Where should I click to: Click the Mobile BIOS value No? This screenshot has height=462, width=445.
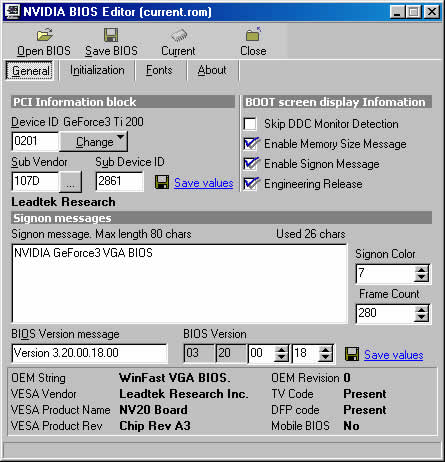pyautogui.click(x=351, y=426)
